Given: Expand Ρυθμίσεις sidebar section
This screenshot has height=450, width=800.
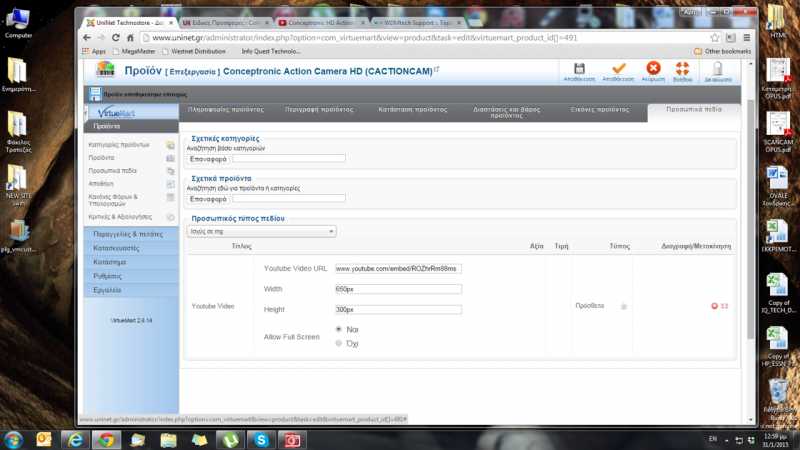Looking at the screenshot, I should point(131,276).
